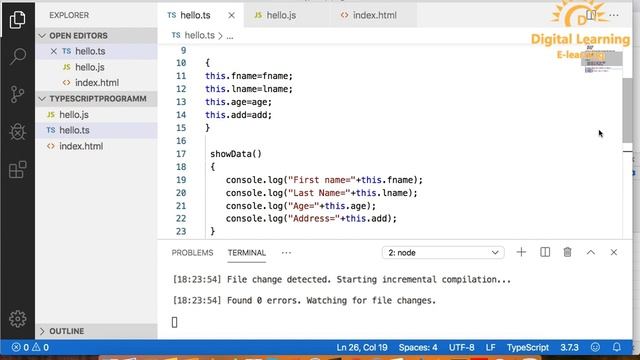Kill terminal with trash icon
This screenshot has height=360, width=640.
coord(567,252)
